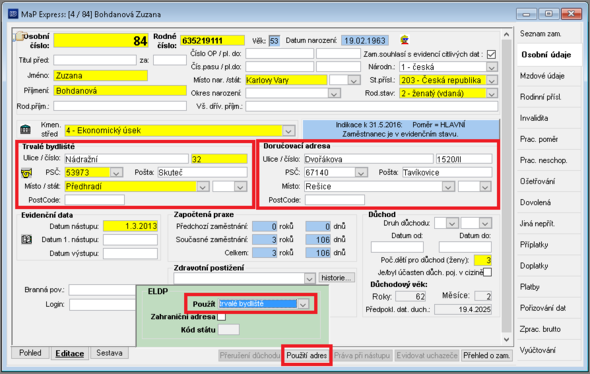Select the Příplatky section

[534, 245]
